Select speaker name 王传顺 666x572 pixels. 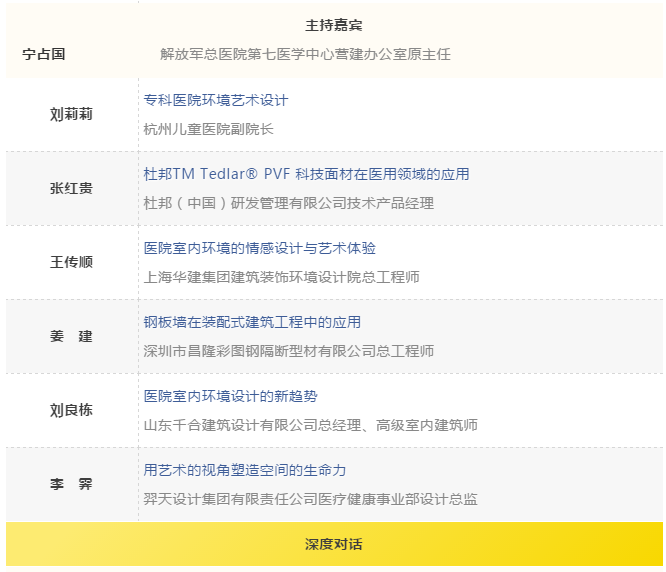tap(71, 262)
